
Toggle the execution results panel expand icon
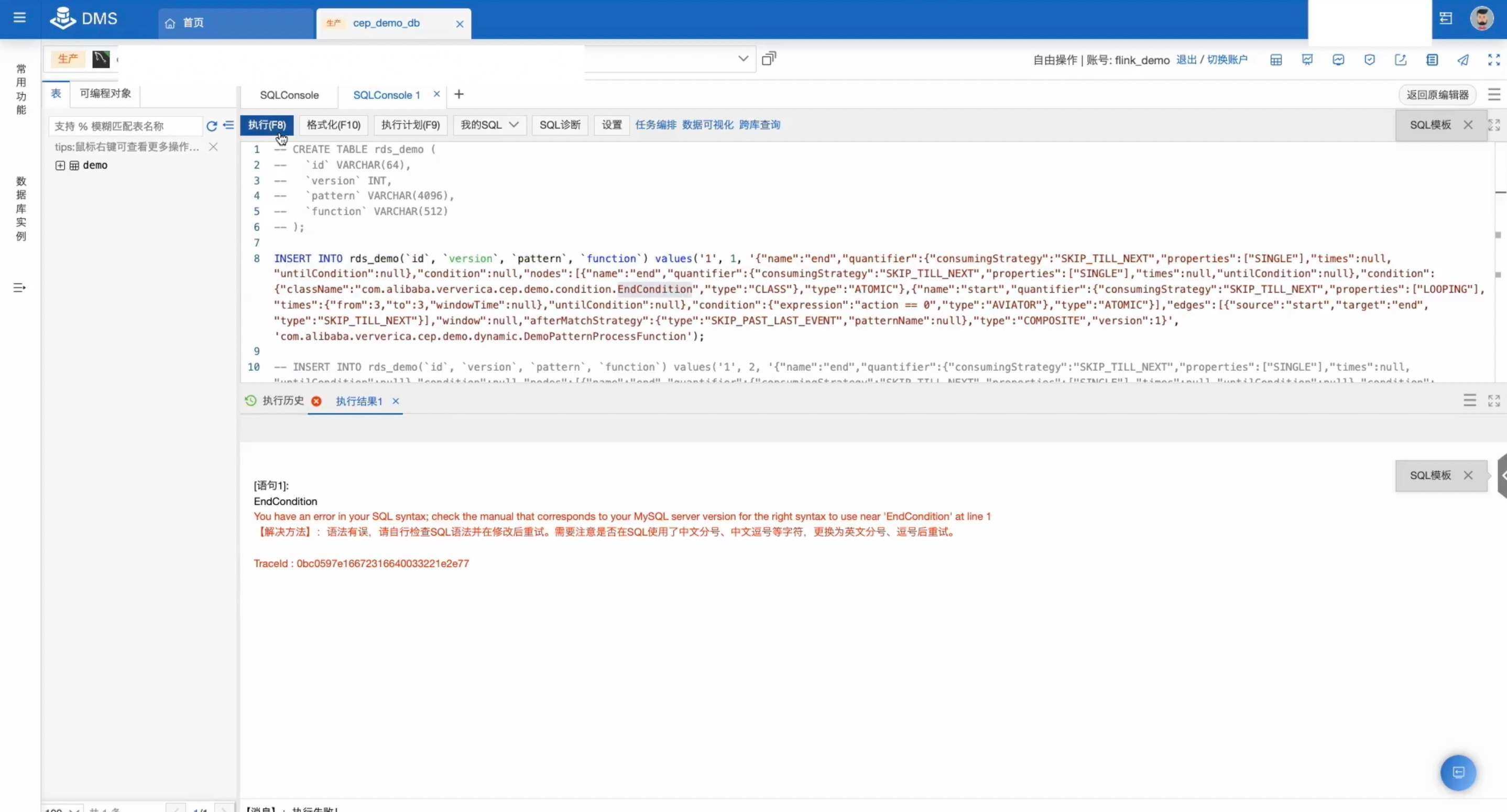click(1493, 401)
